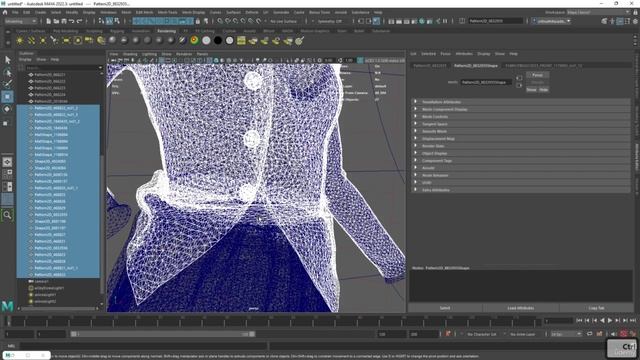Click inside the MEL command line field
The height and width of the screenshot is (360, 640).
click(143, 346)
